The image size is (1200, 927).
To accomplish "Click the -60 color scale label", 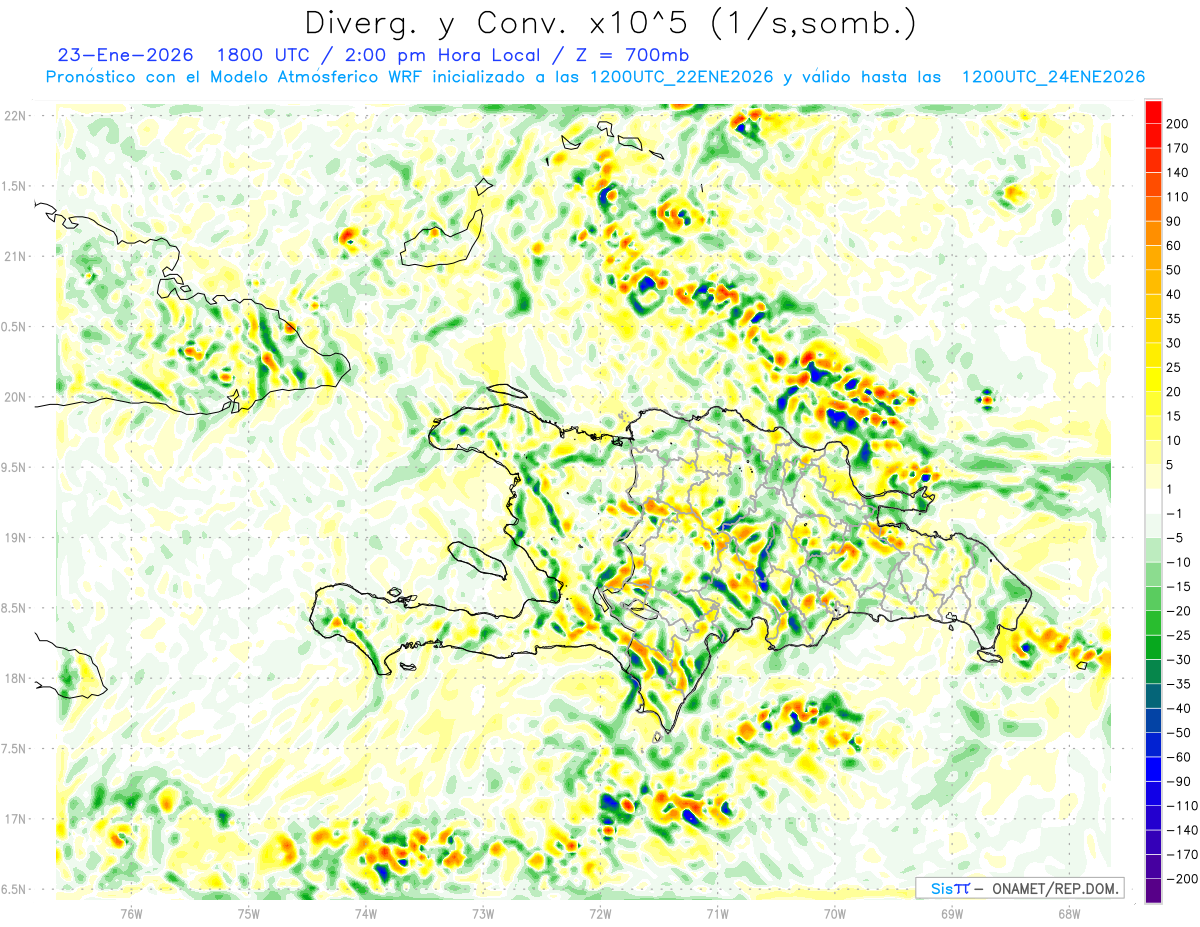I will [1177, 757].
